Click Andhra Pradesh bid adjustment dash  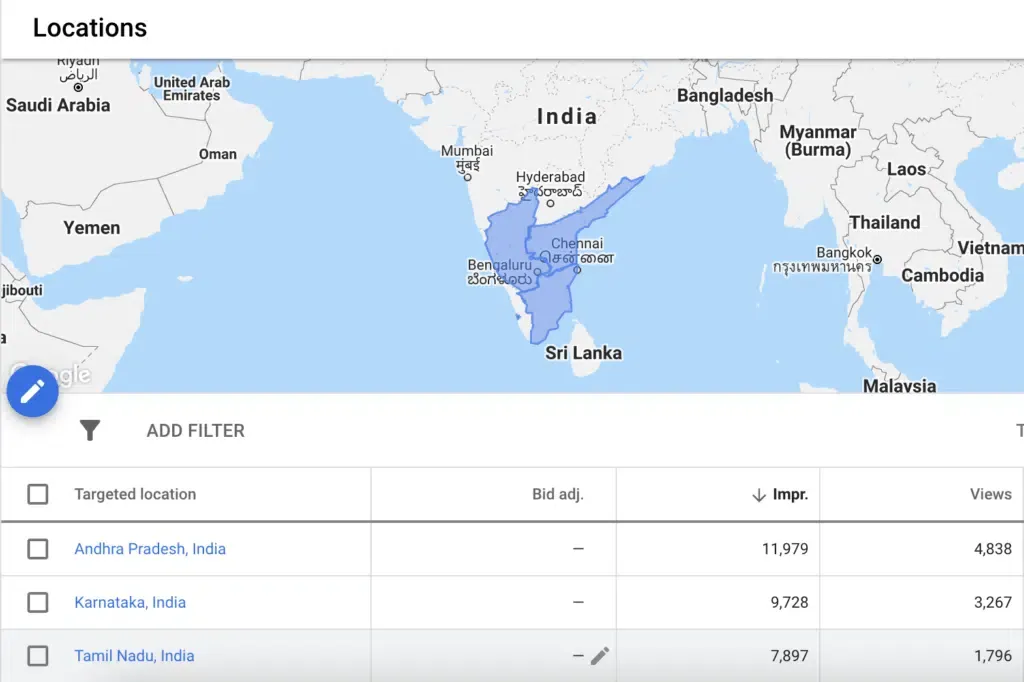578,549
